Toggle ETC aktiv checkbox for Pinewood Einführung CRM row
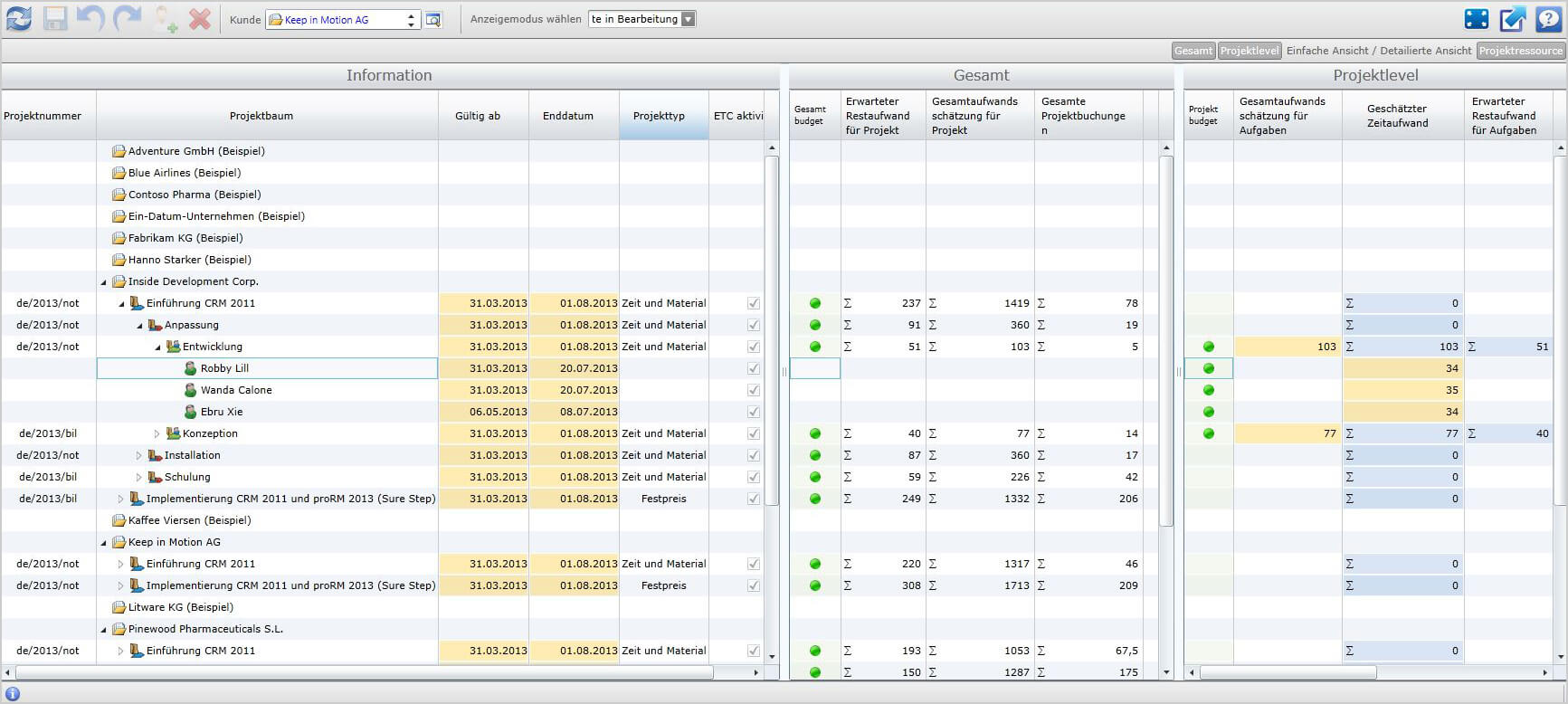 pos(754,651)
